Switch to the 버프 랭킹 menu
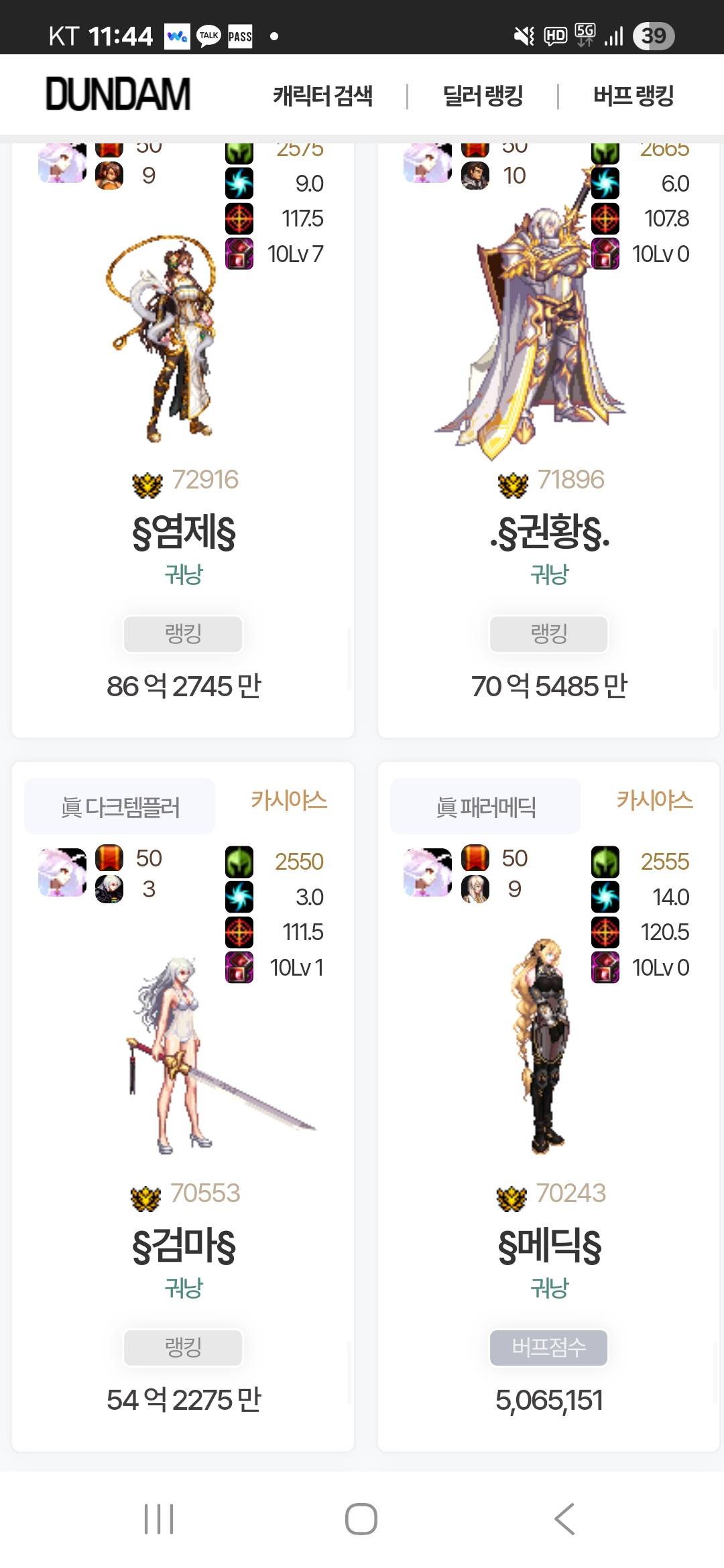Screen dimensions: 724x1568 coord(633,96)
